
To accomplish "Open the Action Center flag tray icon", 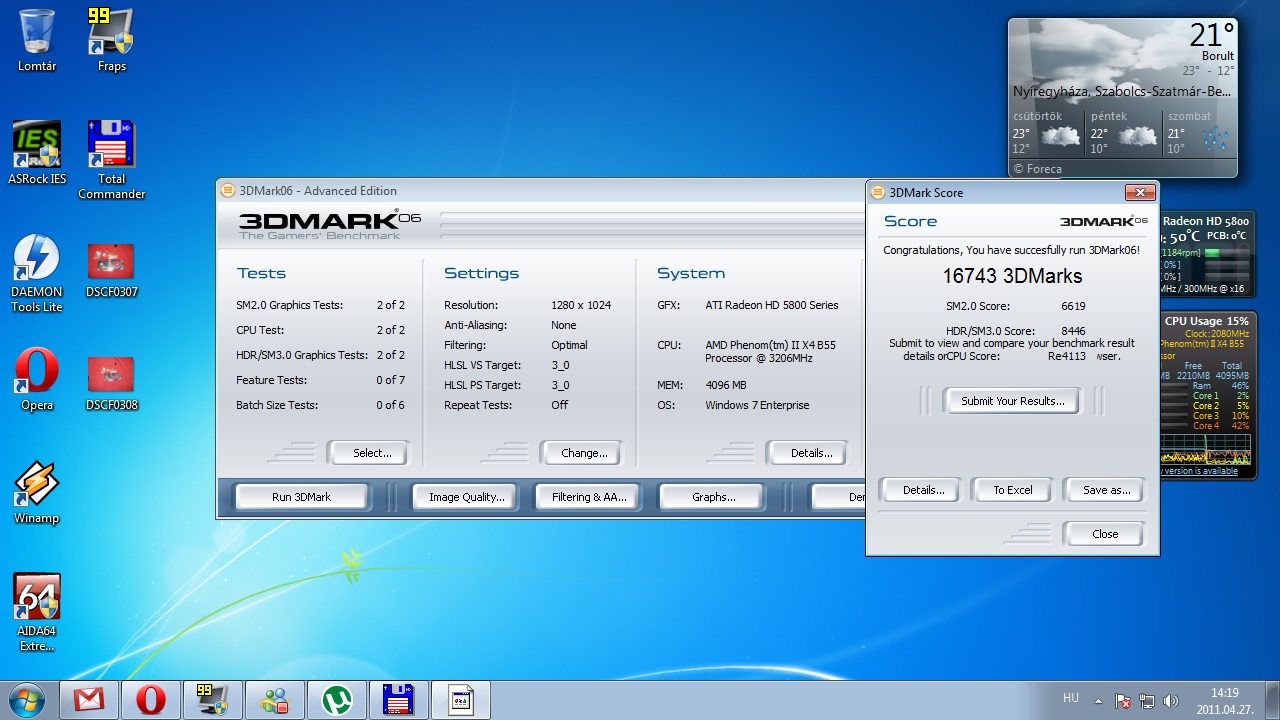I will pos(1123,701).
